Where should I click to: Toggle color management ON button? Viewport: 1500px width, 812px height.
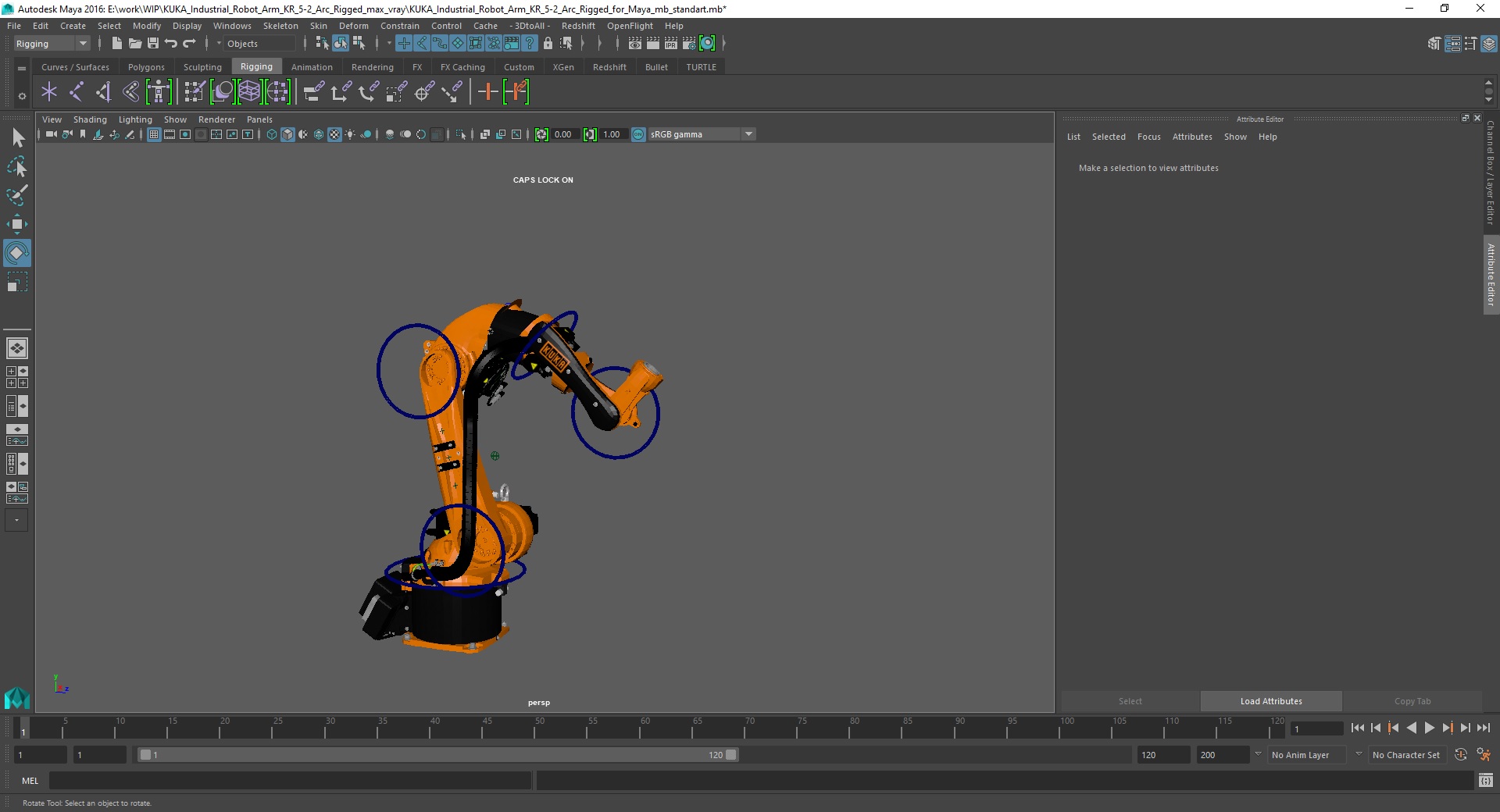point(638,134)
